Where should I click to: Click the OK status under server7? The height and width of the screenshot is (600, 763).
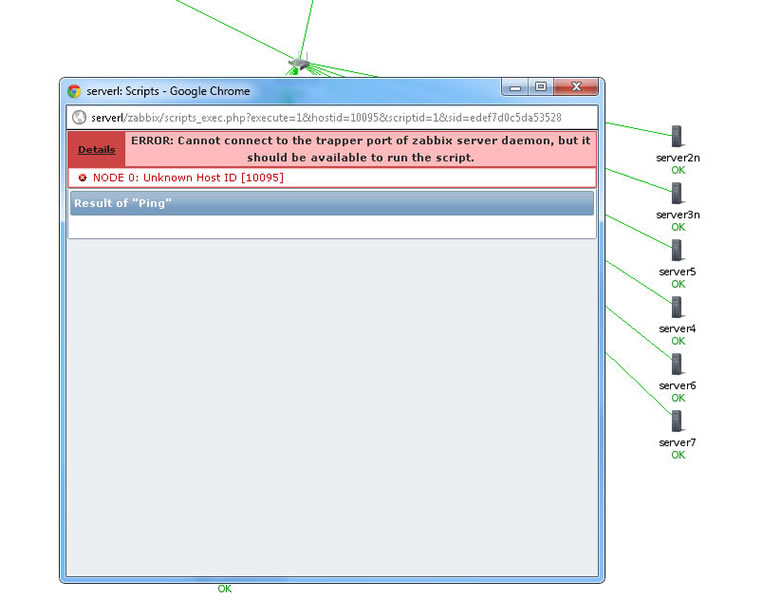pyautogui.click(x=678, y=455)
